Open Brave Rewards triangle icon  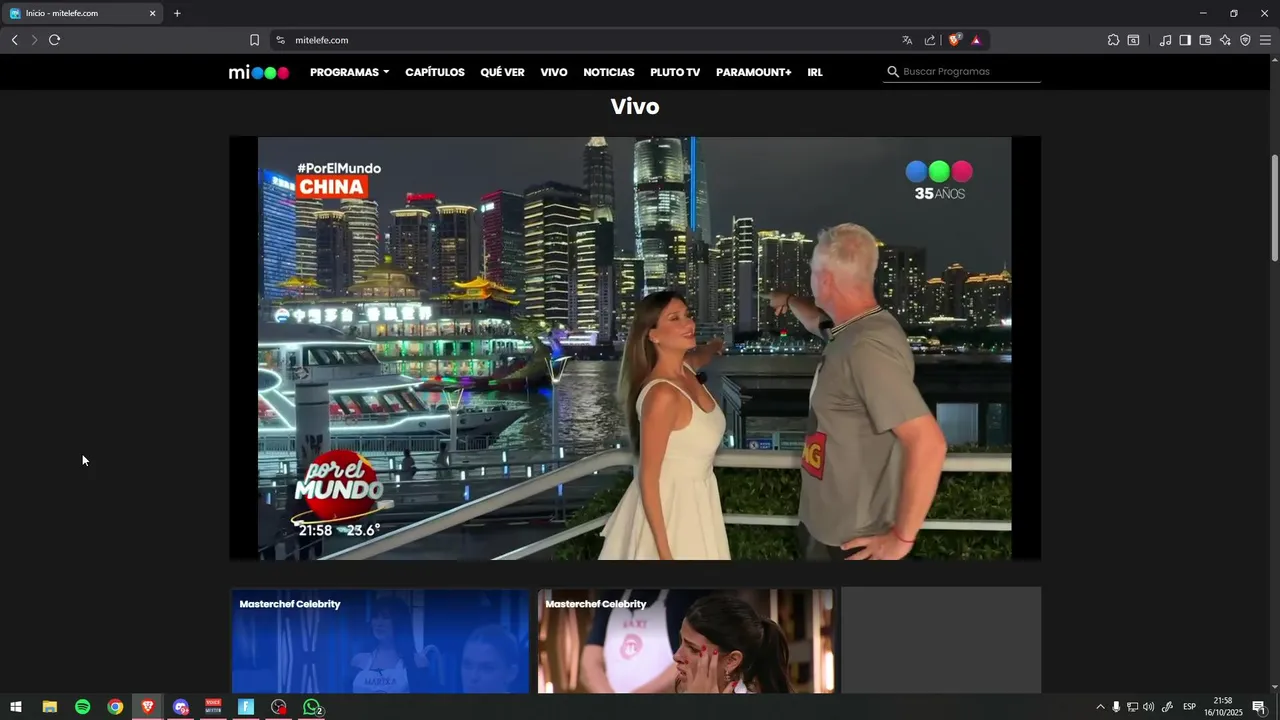tap(976, 40)
